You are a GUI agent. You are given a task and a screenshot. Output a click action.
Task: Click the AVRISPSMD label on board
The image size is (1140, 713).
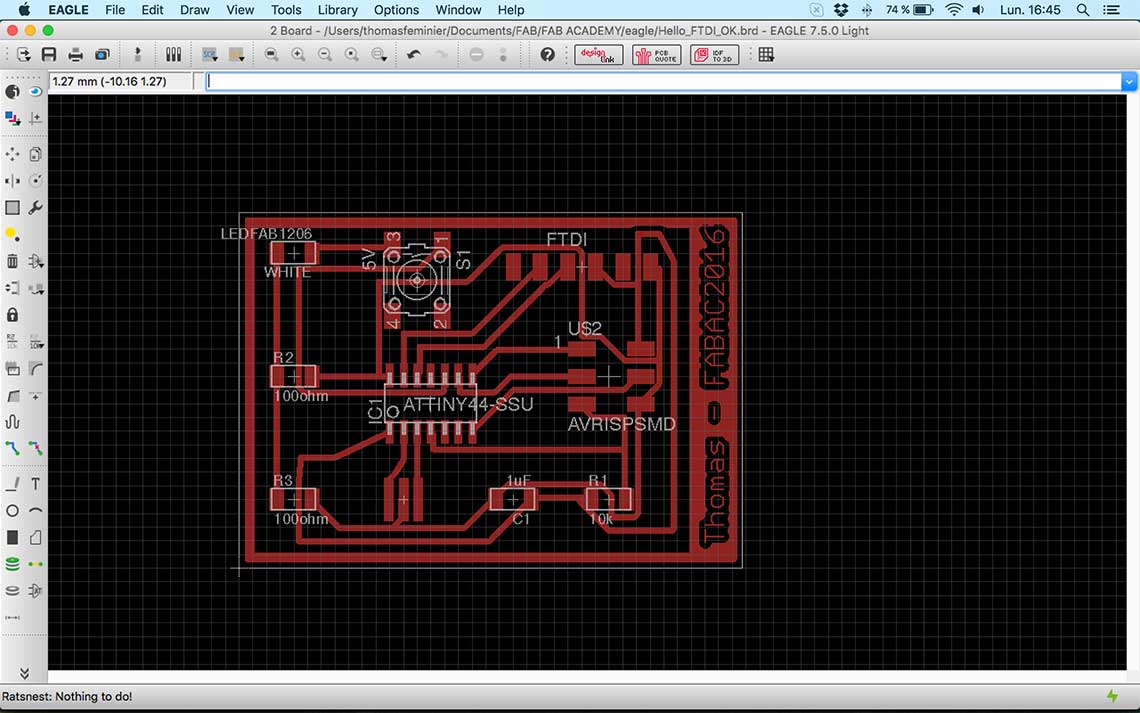click(622, 424)
